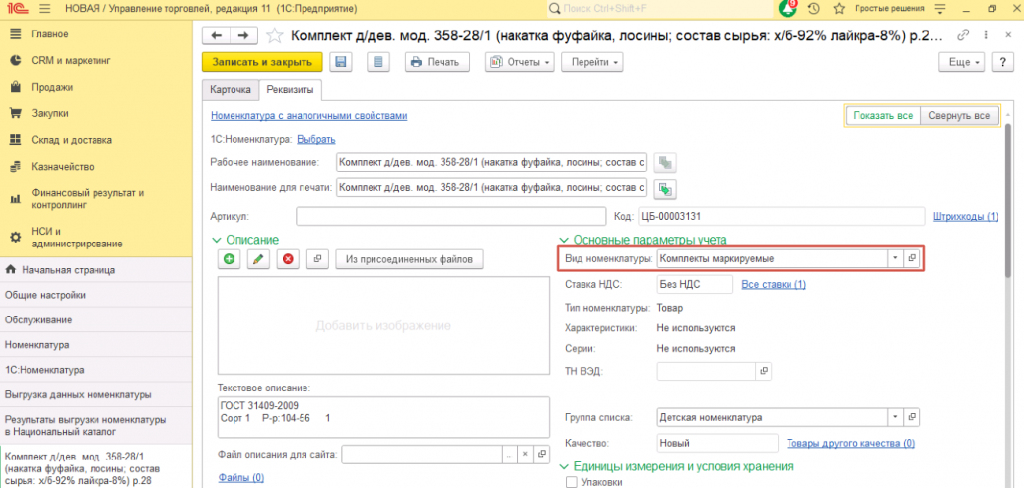
Task: Add item to favorites with star icon
Action: point(276,36)
